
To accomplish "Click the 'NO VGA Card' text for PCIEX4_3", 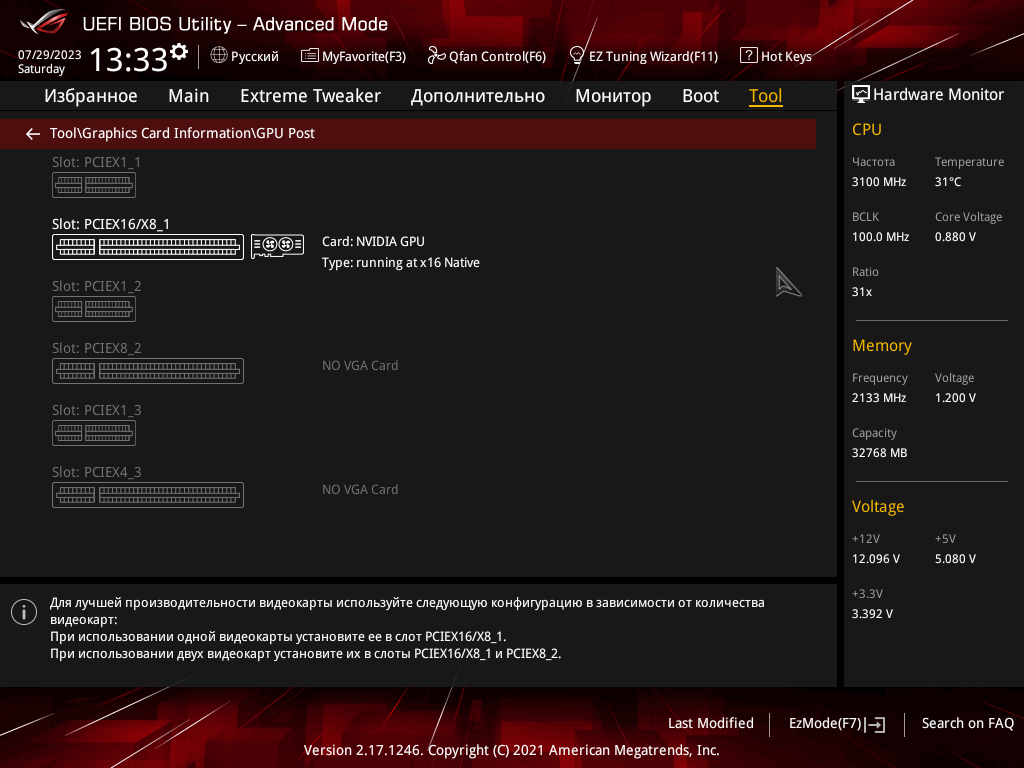I will (360, 490).
